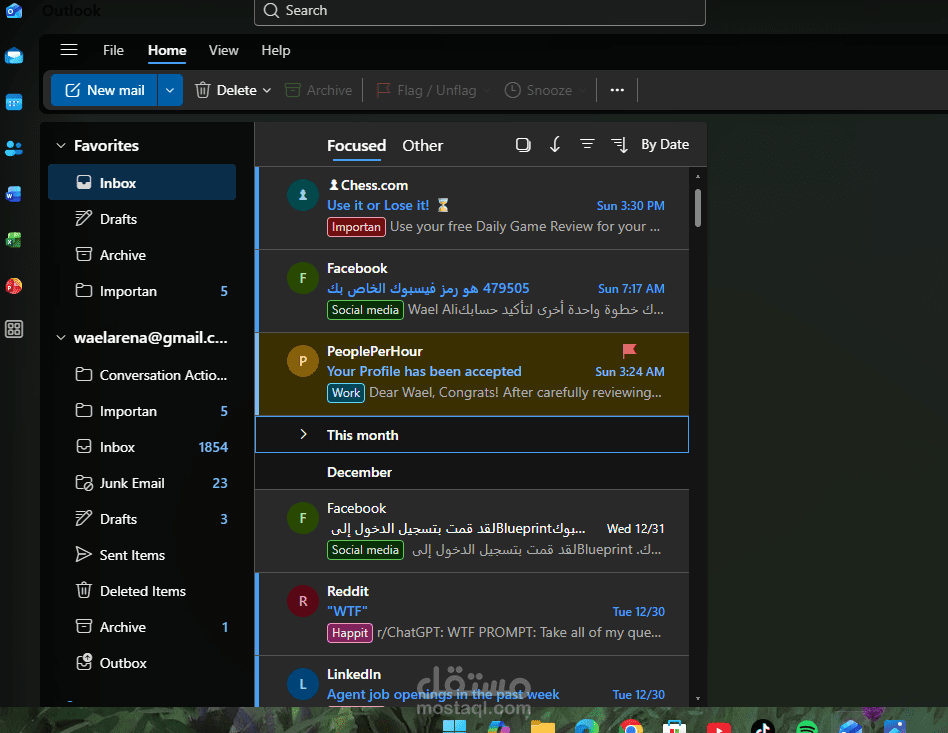Viewport: 948px width, 733px height.
Task: Open 'Use it or Lose it!' email
Action: [x=472, y=208]
